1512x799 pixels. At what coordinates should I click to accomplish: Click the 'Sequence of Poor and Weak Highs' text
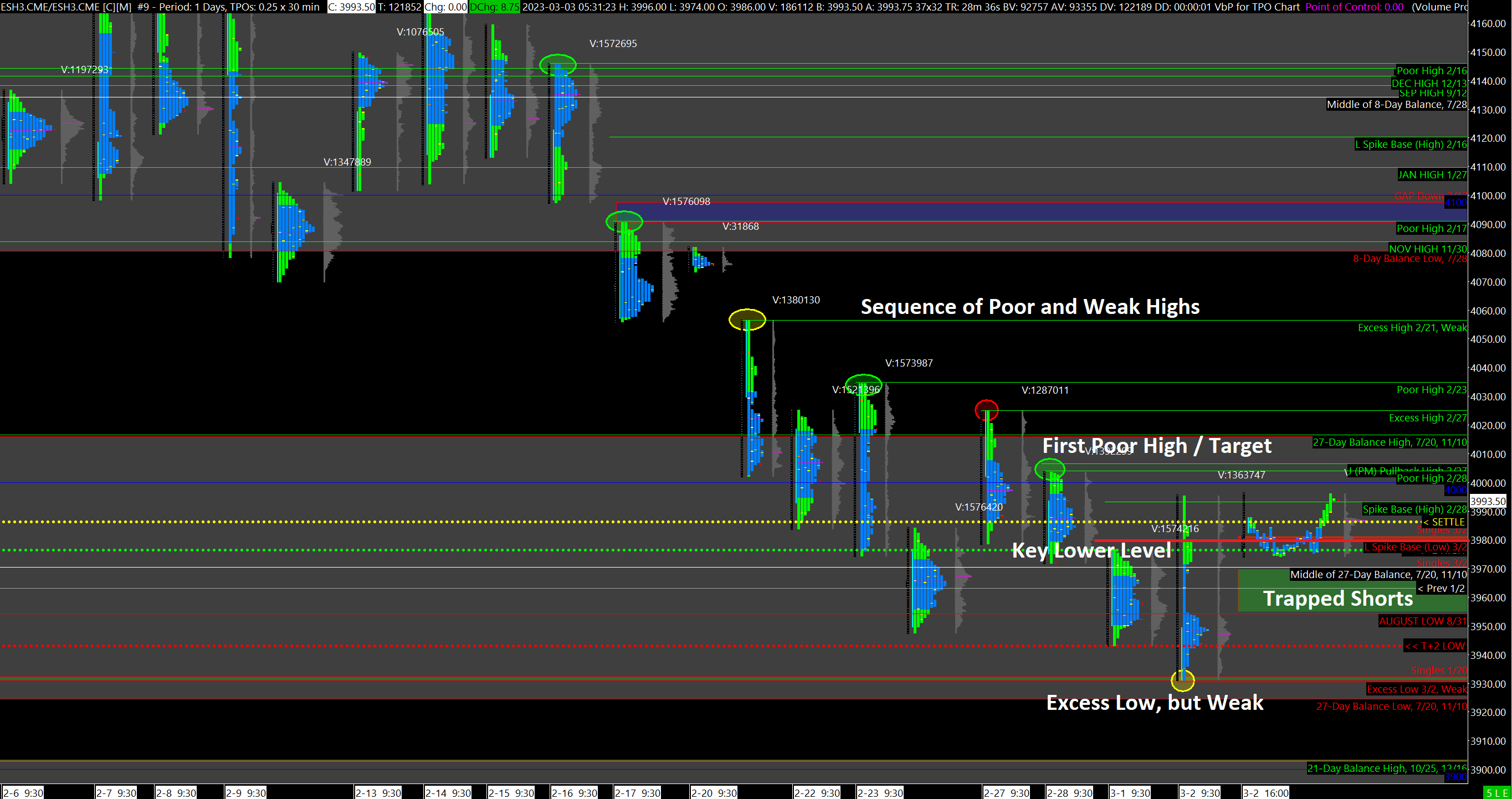1029,307
